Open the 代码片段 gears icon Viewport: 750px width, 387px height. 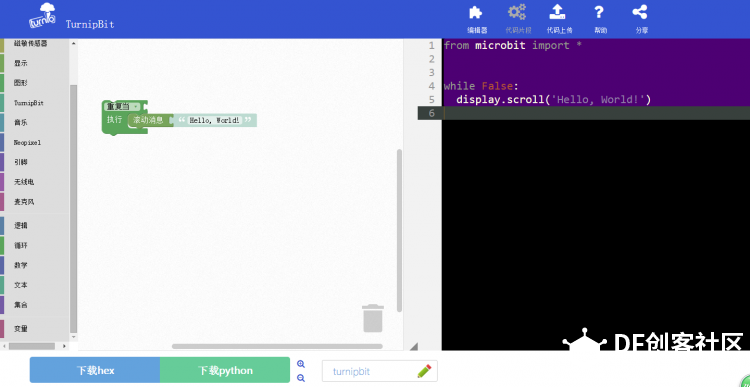pyautogui.click(x=518, y=19)
